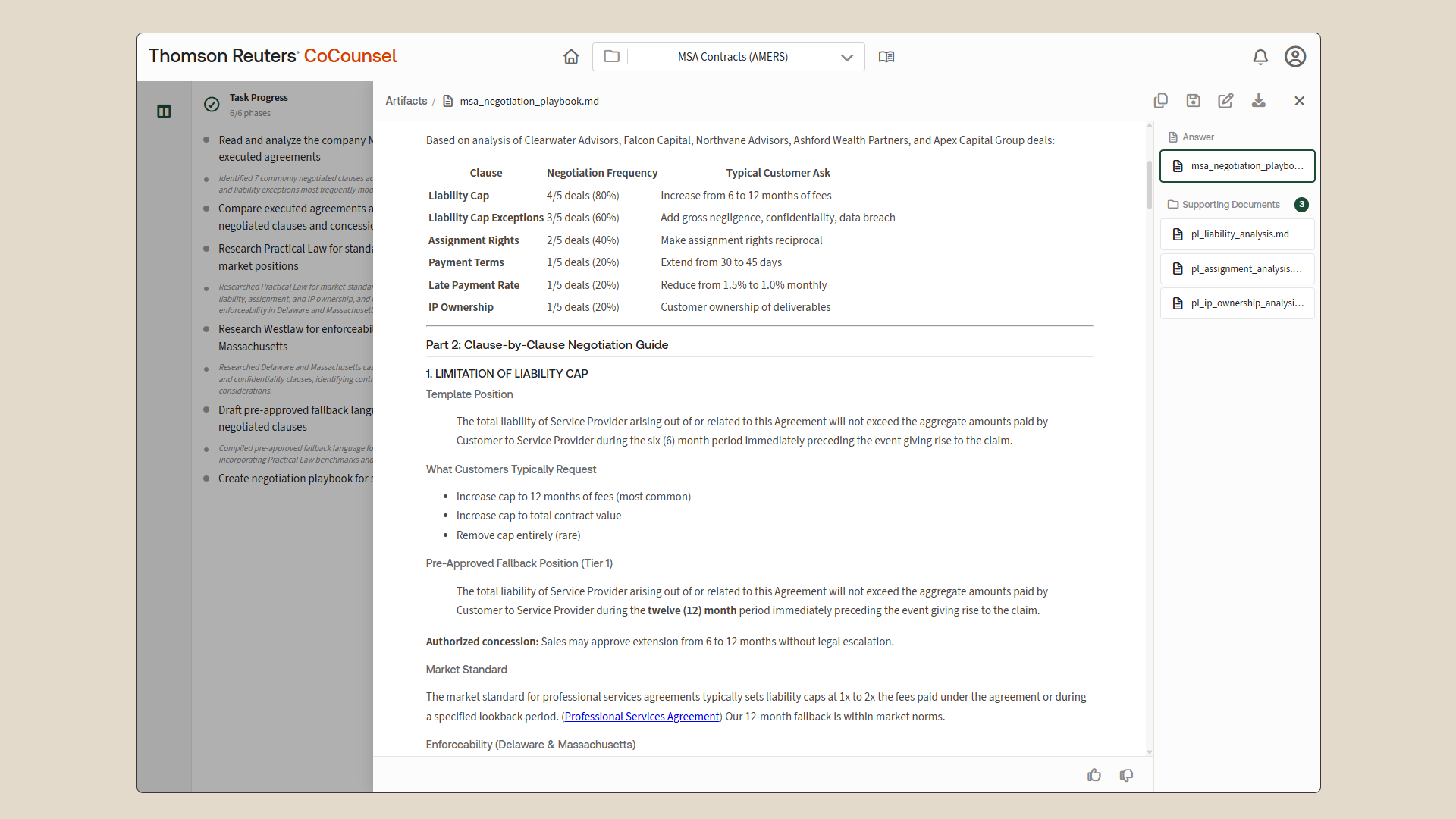Click the document vertical scrollbar
This screenshot has height=819, width=1456.
coord(1150,184)
